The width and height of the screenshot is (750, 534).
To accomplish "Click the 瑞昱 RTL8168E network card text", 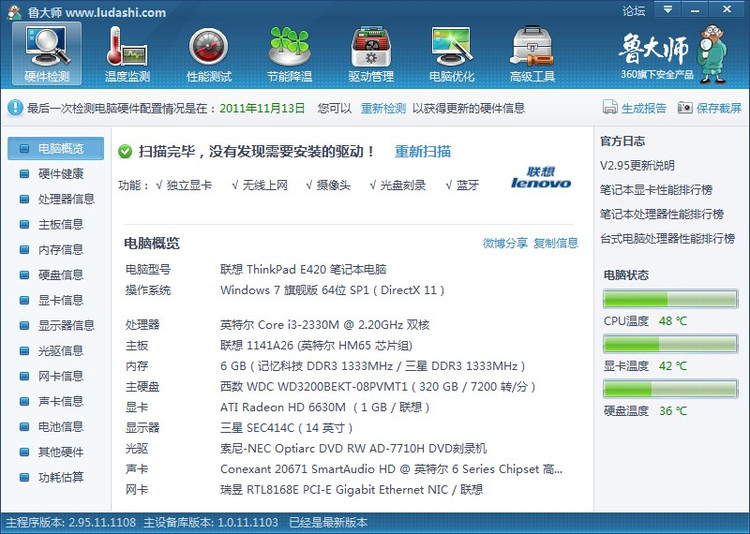I will tap(352, 490).
